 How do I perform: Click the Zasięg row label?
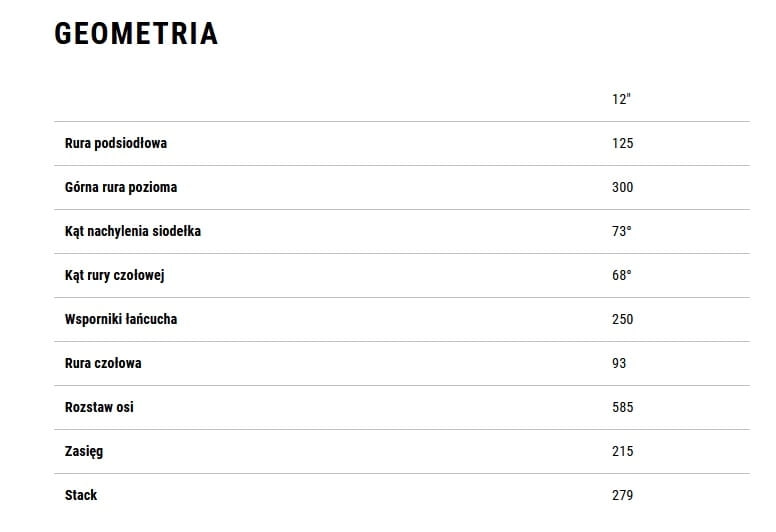84,451
